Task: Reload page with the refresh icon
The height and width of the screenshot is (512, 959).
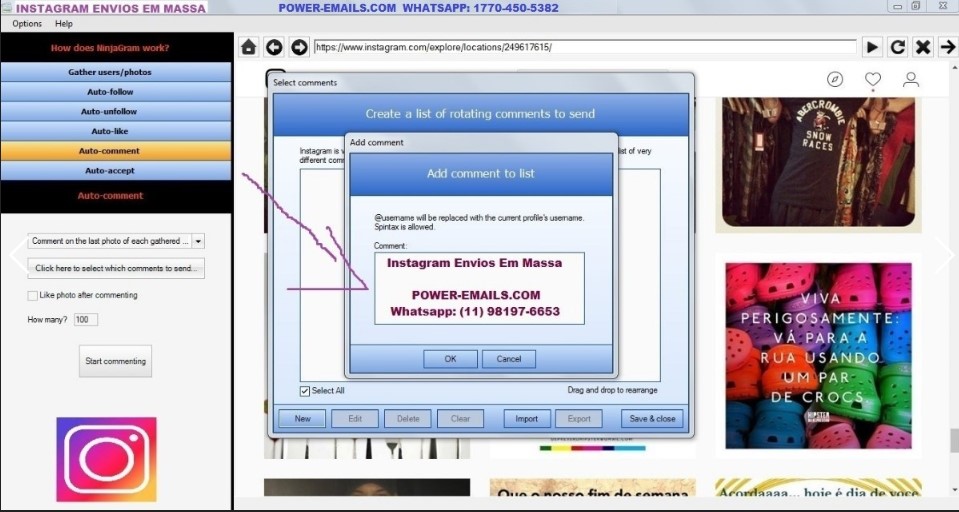Action: coord(898,47)
